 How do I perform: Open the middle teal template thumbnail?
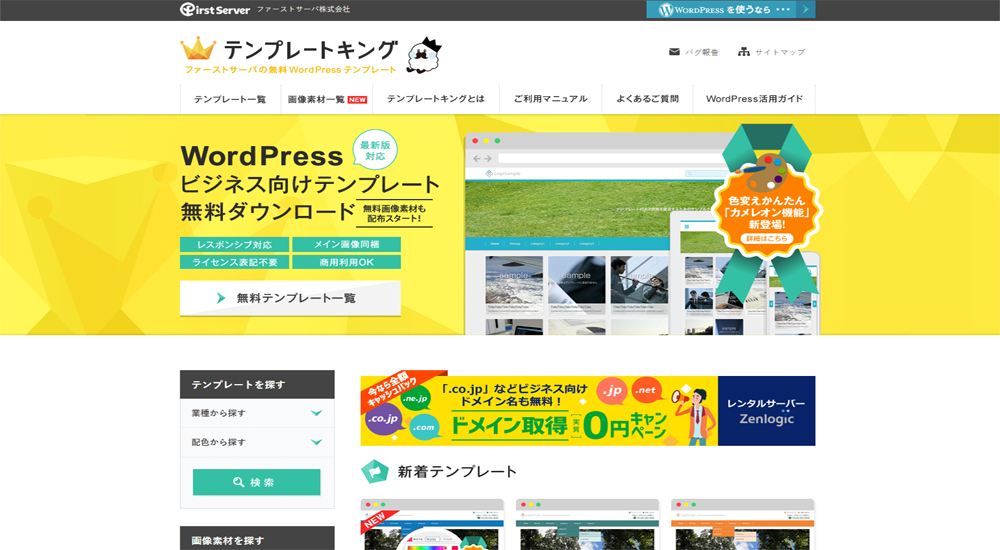(x=587, y=524)
